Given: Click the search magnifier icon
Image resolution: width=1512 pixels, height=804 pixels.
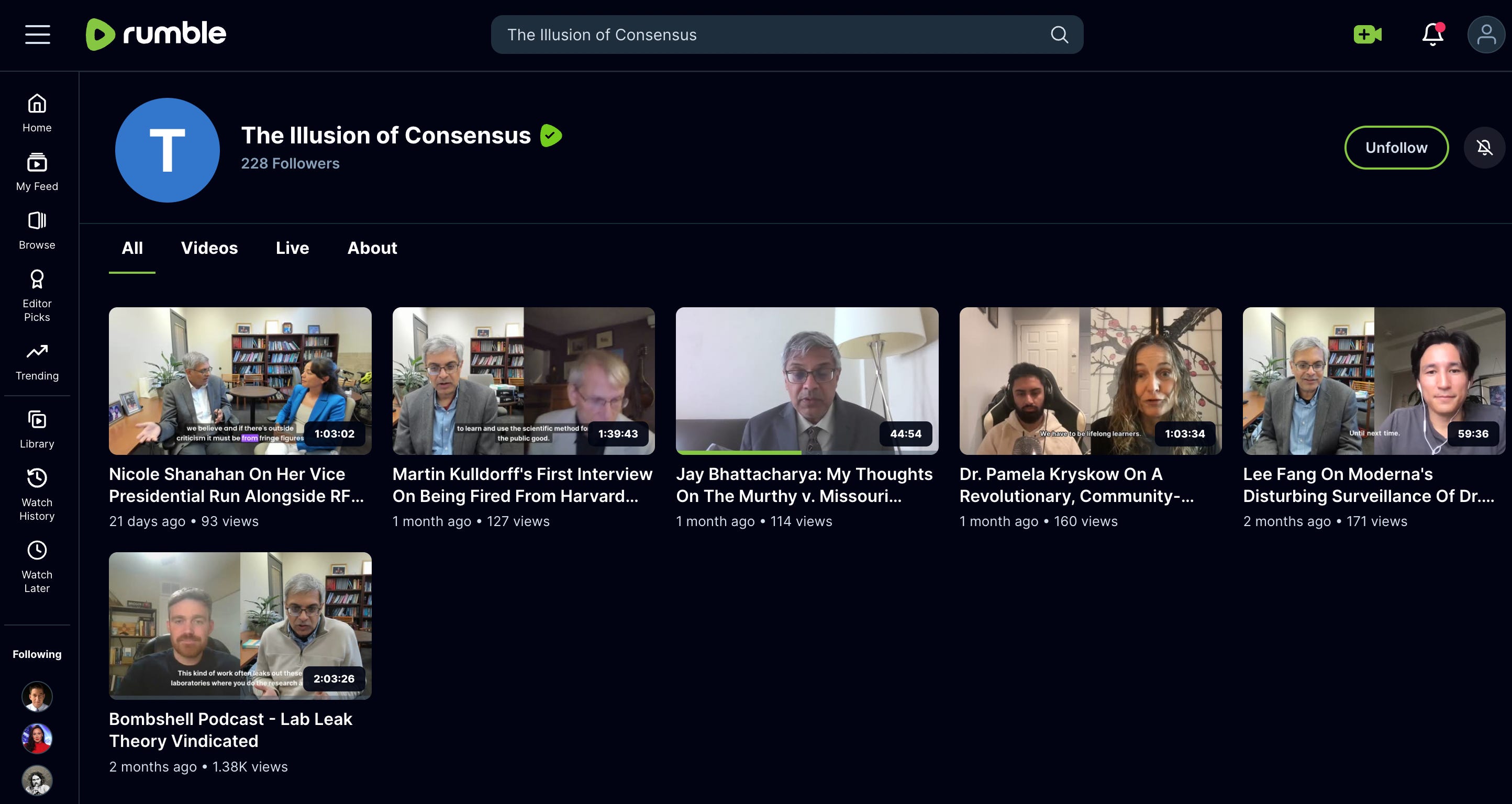Looking at the screenshot, I should point(1059,35).
